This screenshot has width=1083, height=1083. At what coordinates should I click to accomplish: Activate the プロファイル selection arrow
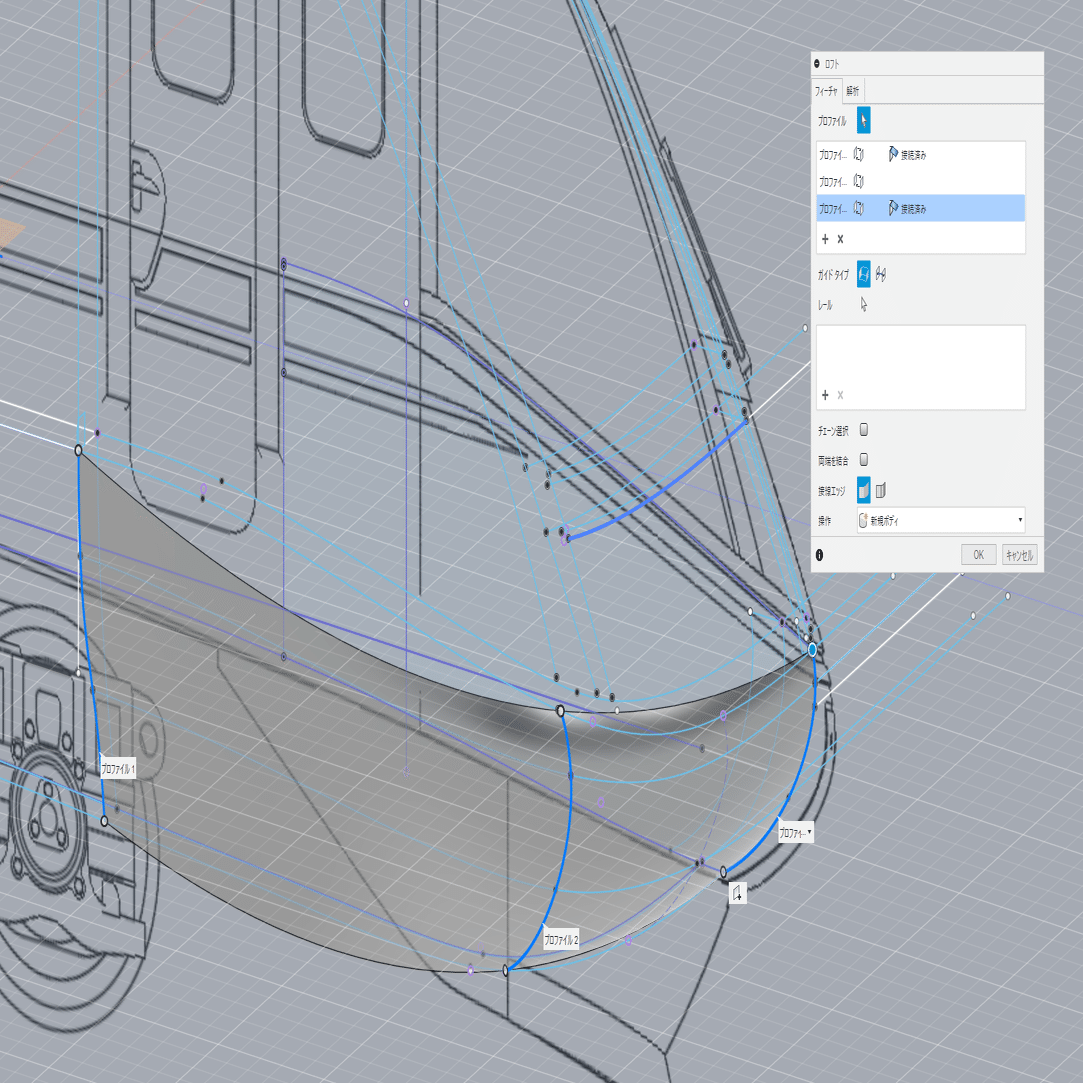[863, 120]
